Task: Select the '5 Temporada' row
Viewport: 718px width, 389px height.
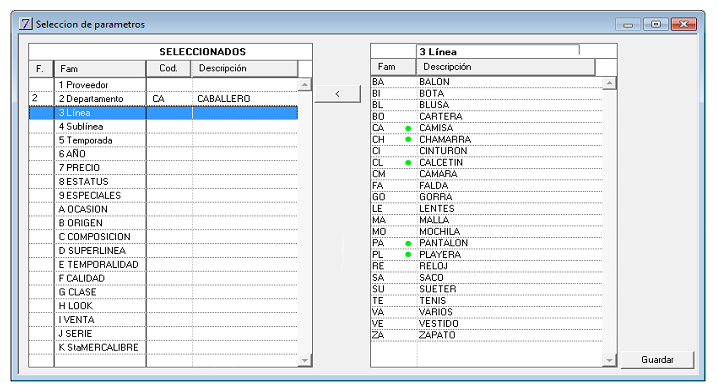Action: click(163, 140)
